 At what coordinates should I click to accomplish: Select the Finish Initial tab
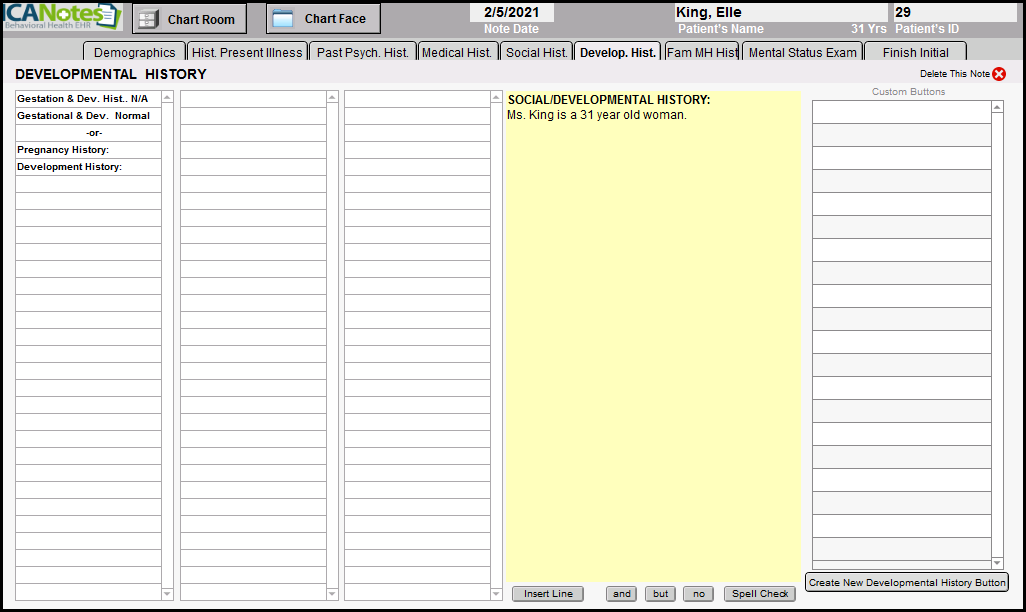point(915,53)
